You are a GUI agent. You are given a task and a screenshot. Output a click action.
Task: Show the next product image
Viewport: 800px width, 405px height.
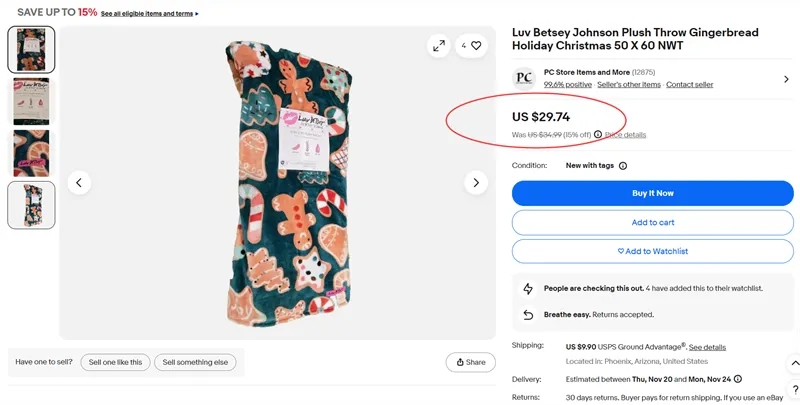click(x=476, y=183)
